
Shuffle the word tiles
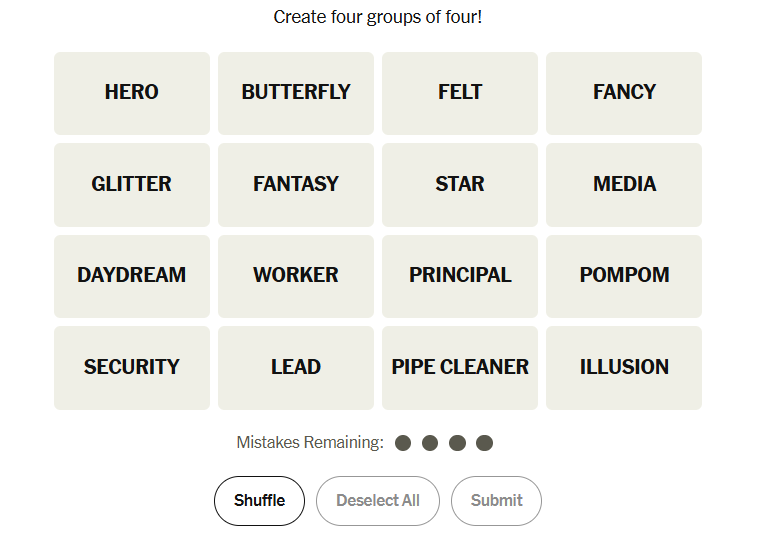point(259,501)
